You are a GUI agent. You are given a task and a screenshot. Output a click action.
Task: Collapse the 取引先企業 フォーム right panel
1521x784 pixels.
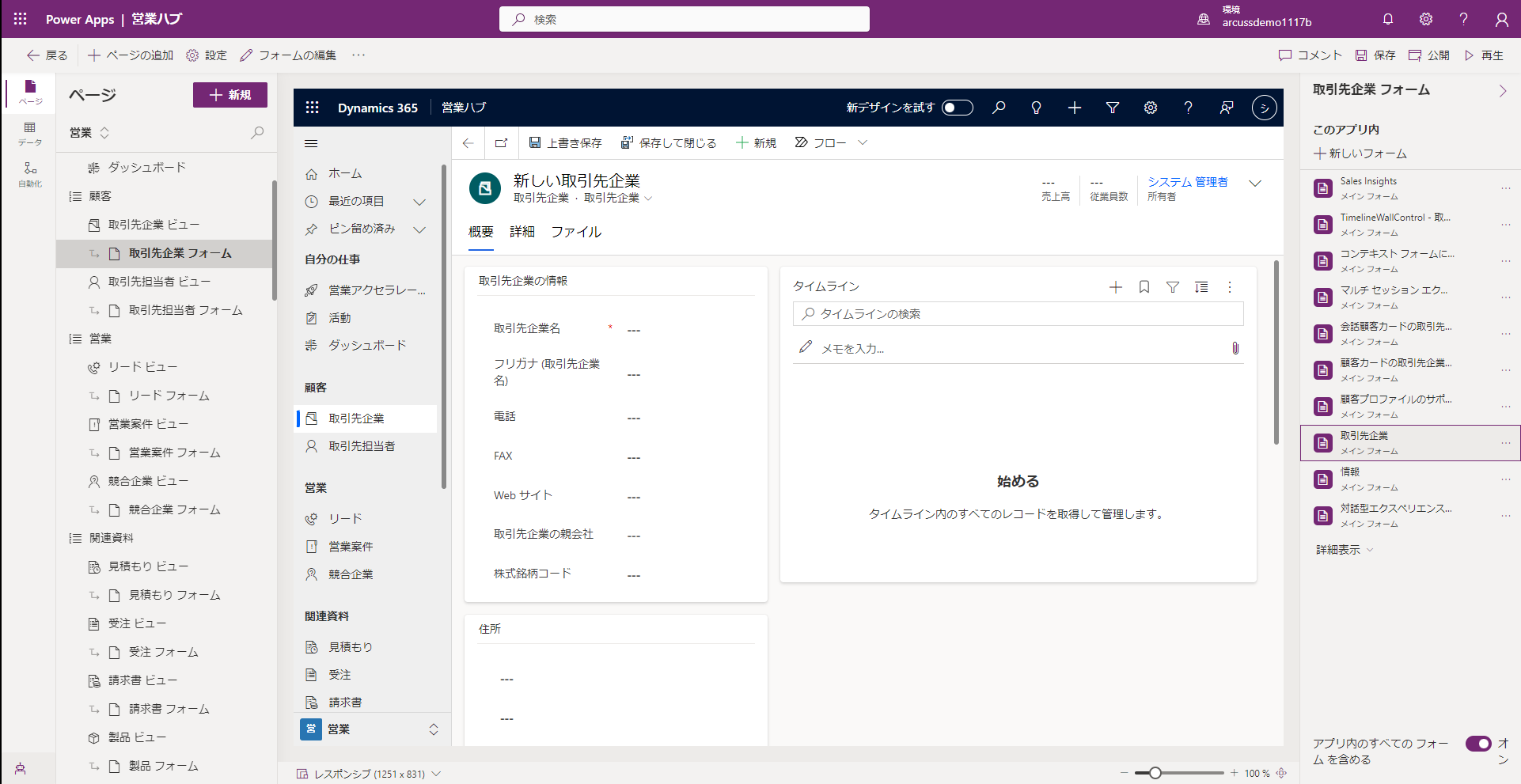tap(1502, 91)
